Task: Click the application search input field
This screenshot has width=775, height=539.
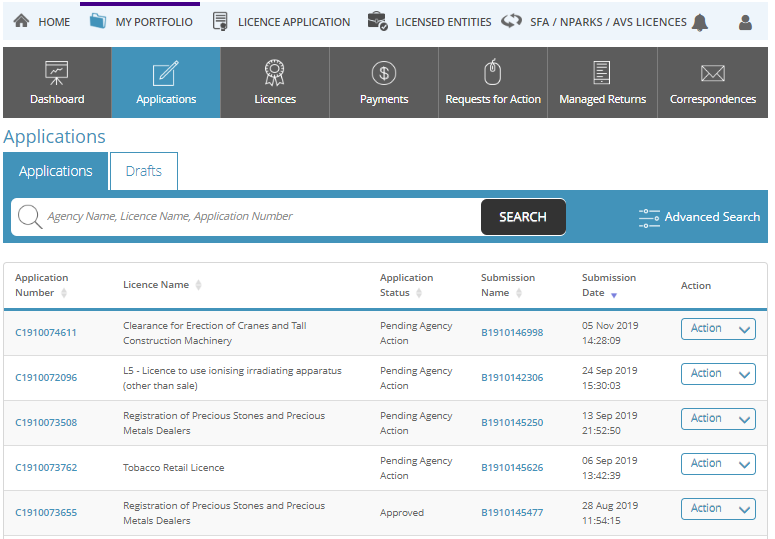Action: (x=260, y=217)
